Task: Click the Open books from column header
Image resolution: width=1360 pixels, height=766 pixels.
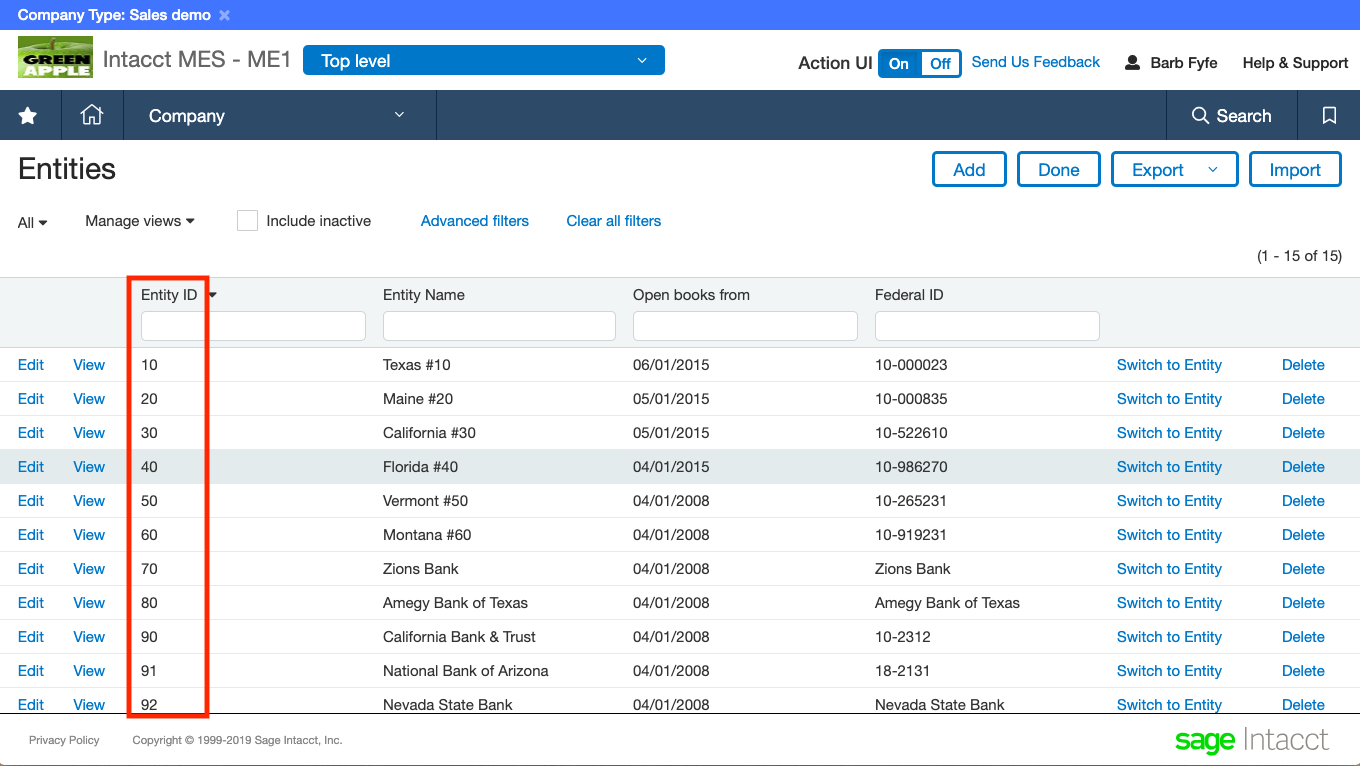Action: point(691,295)
